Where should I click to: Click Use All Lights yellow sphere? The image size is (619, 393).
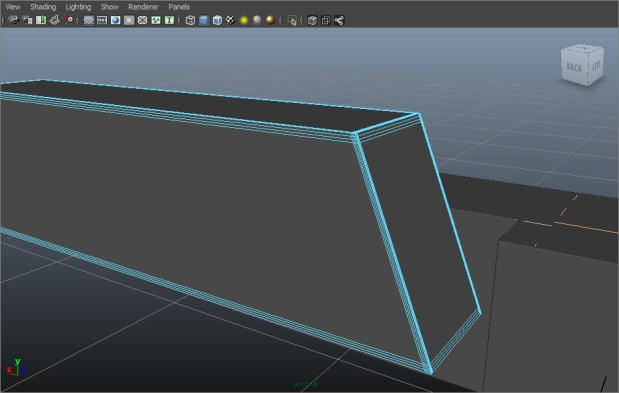point(244,20)
